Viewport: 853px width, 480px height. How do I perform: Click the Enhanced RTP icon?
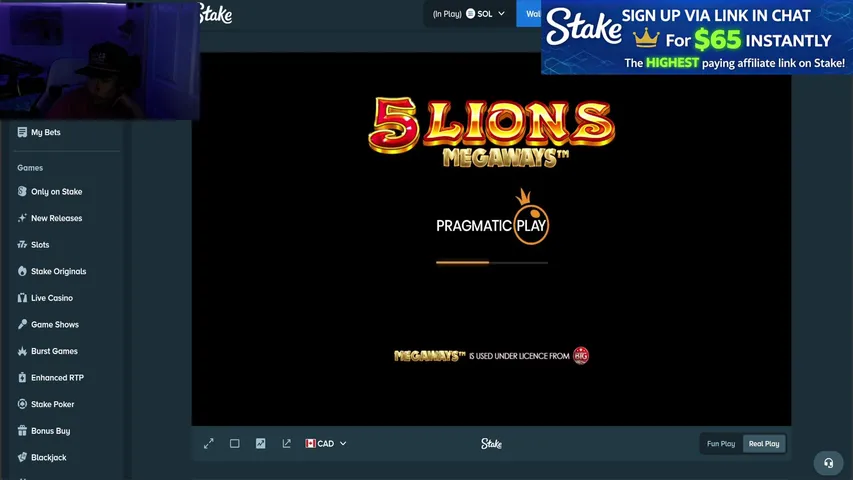[22, 378]
